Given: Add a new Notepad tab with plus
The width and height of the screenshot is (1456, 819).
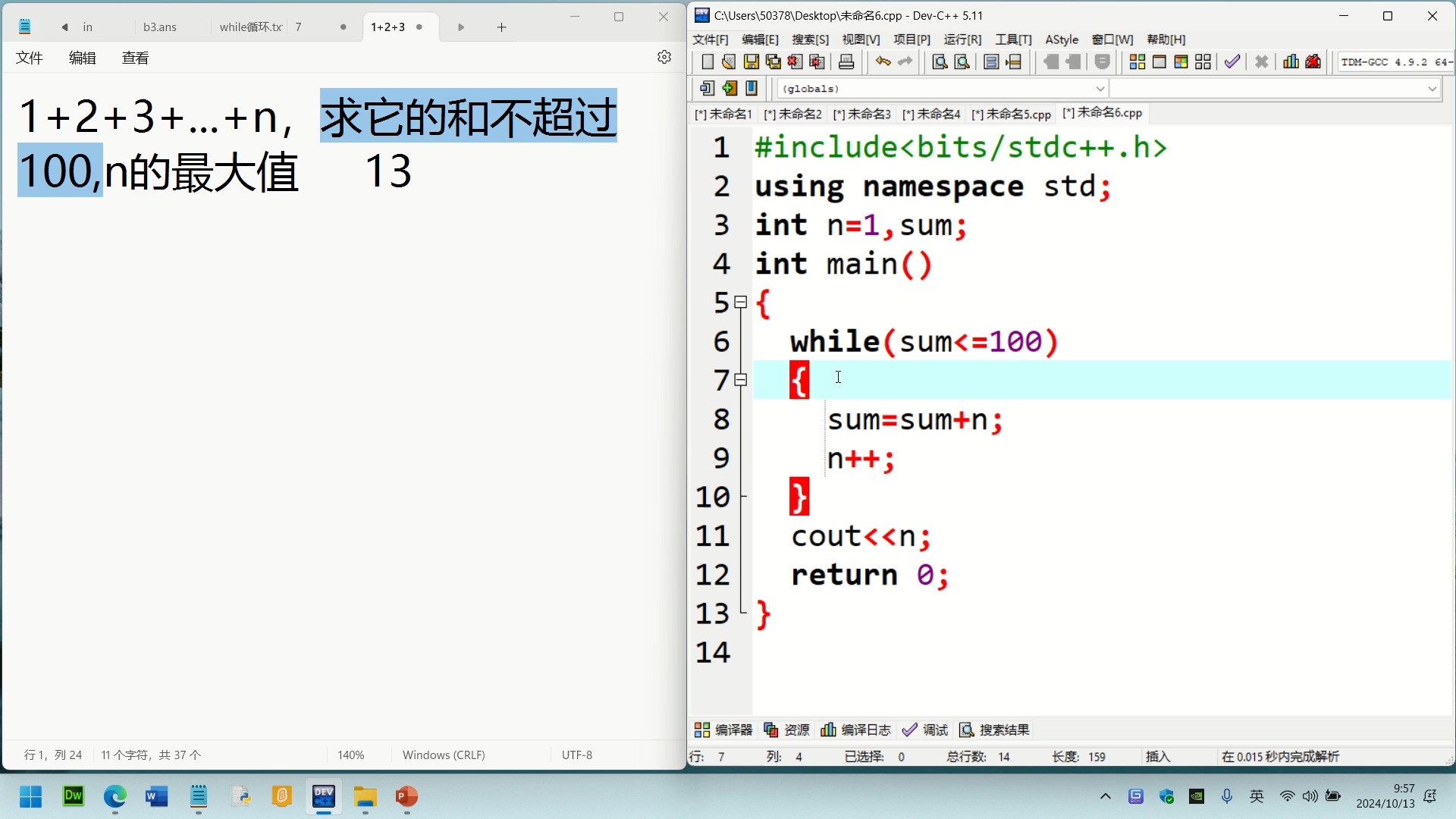Looking at the screenshot, I should coord(501,27).
